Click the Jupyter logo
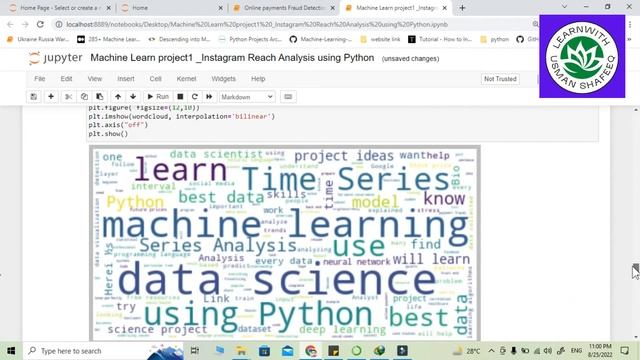Screen dimensions: 640x360 (x=56, y=58)
